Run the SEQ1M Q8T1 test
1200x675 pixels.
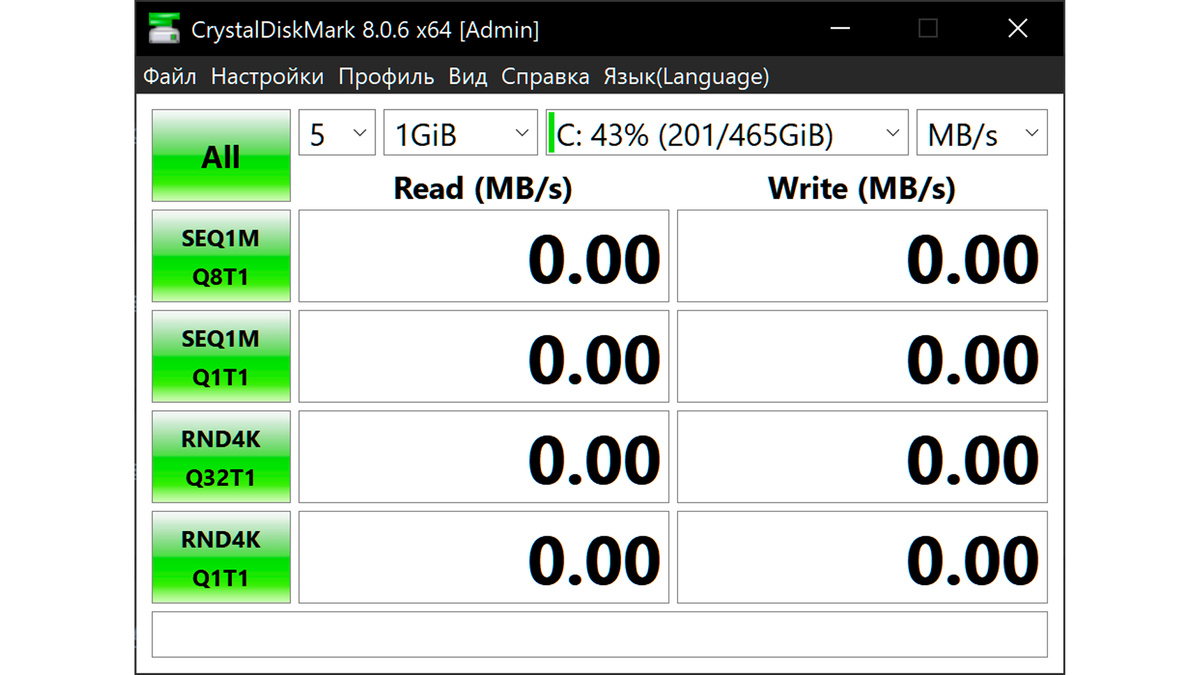221,256
